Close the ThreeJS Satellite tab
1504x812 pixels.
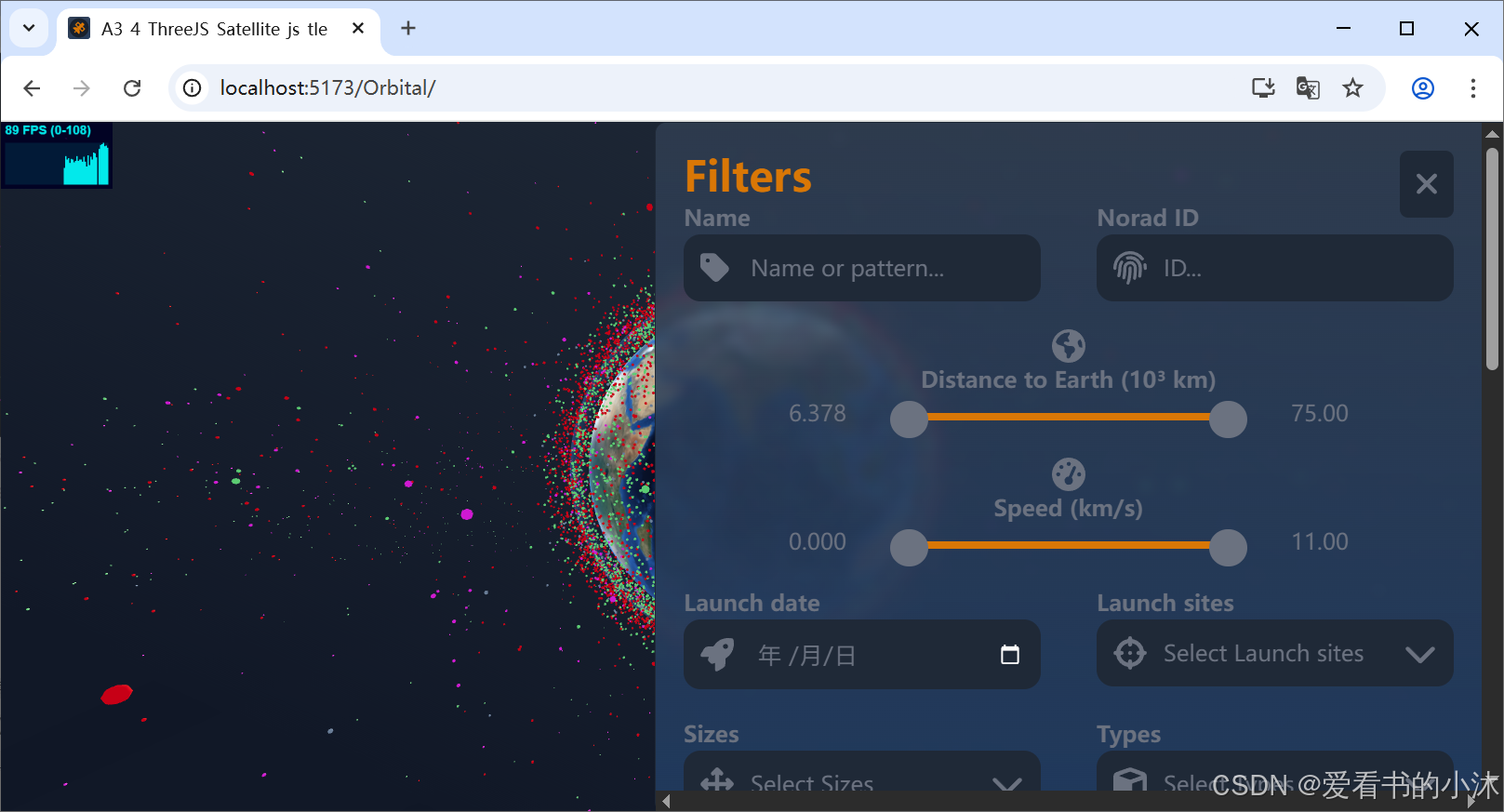point(358,29)
